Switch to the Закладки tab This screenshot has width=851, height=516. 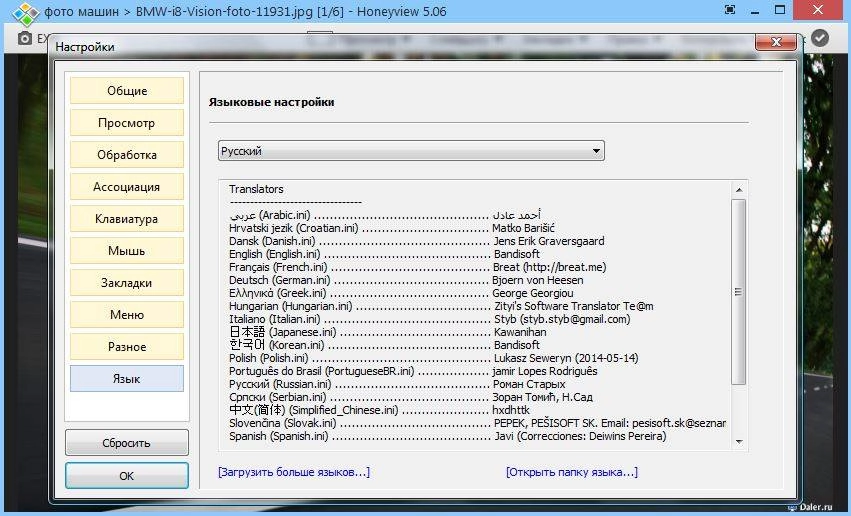[x=127, y=283]
